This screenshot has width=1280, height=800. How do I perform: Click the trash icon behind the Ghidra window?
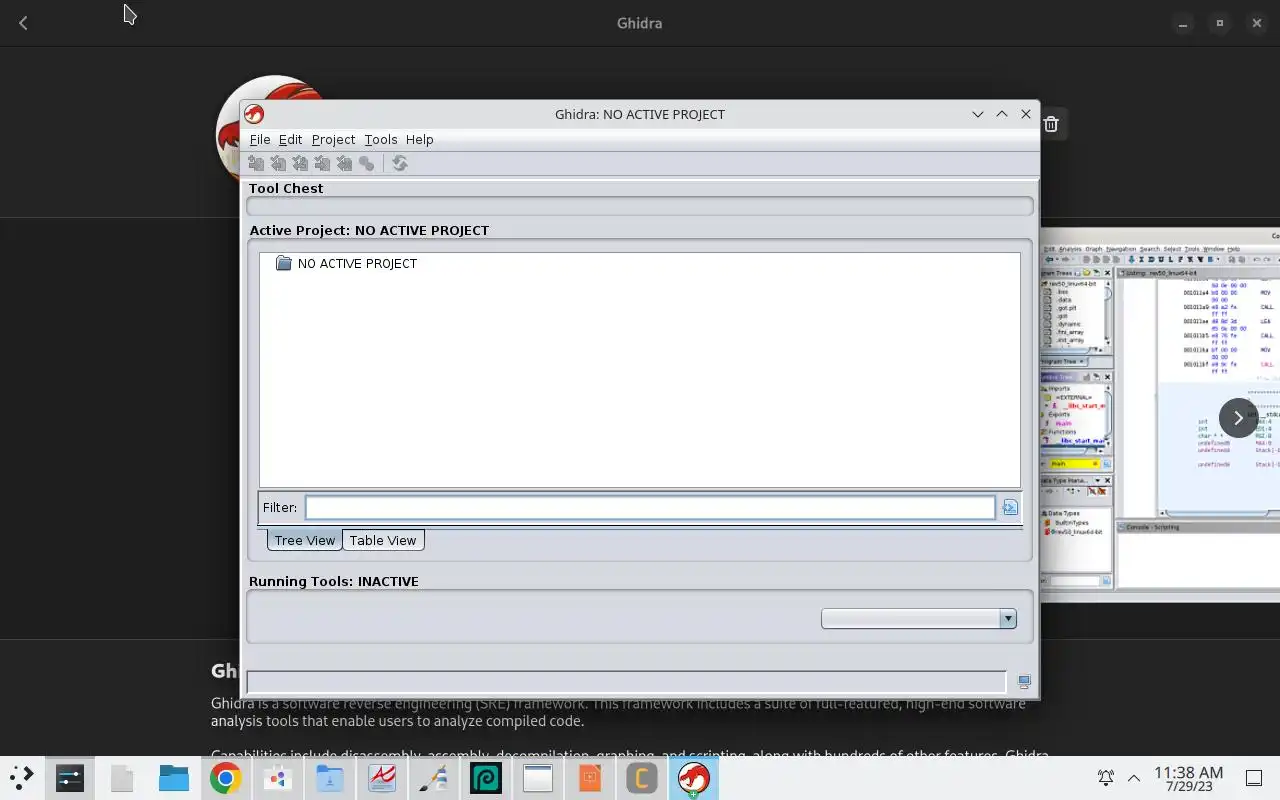pos(1051,124)
